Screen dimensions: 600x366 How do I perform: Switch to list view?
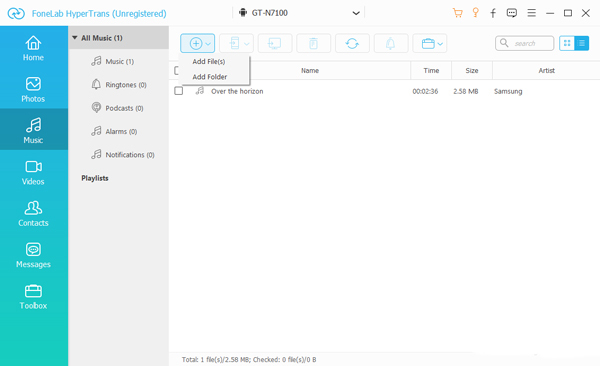tap(582, 43)
